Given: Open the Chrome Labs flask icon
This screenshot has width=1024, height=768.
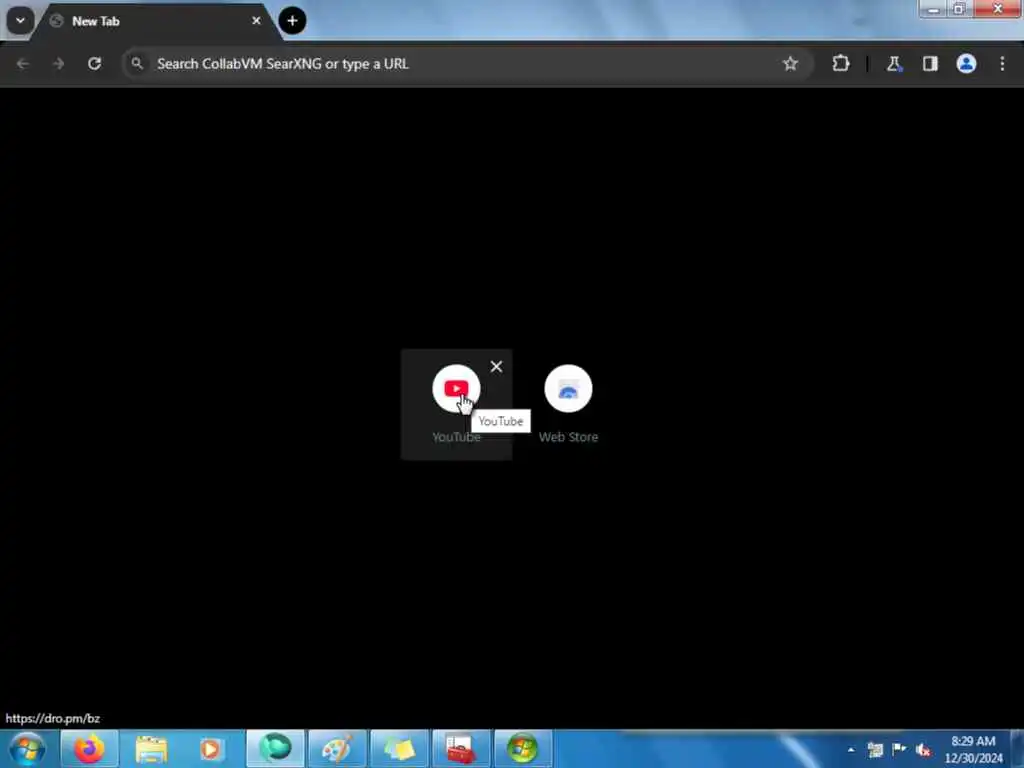Looking at the screenshot, I should pos(893,64).
